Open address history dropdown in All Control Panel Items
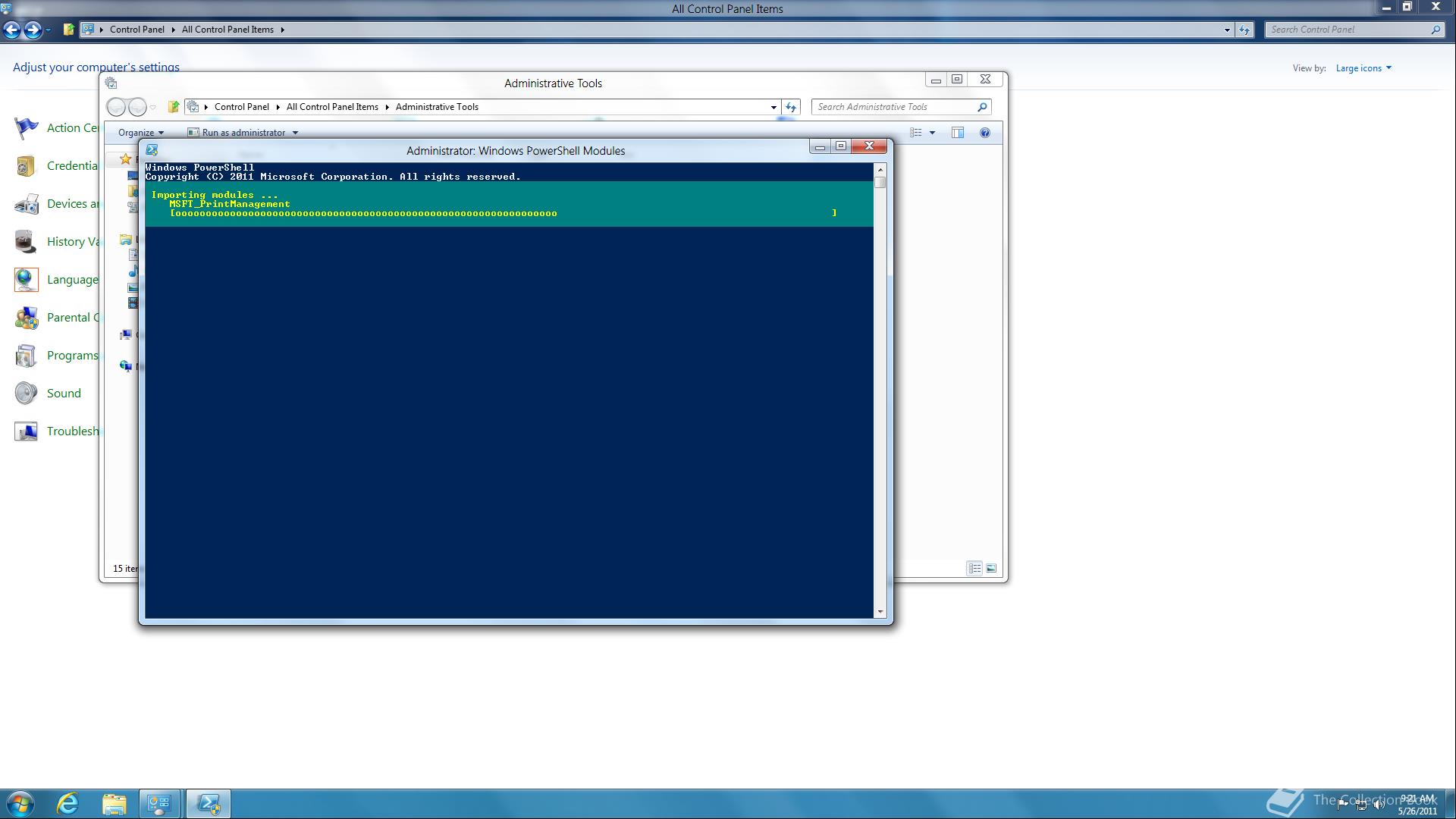1456x819 pixels. pos(1227,30)
